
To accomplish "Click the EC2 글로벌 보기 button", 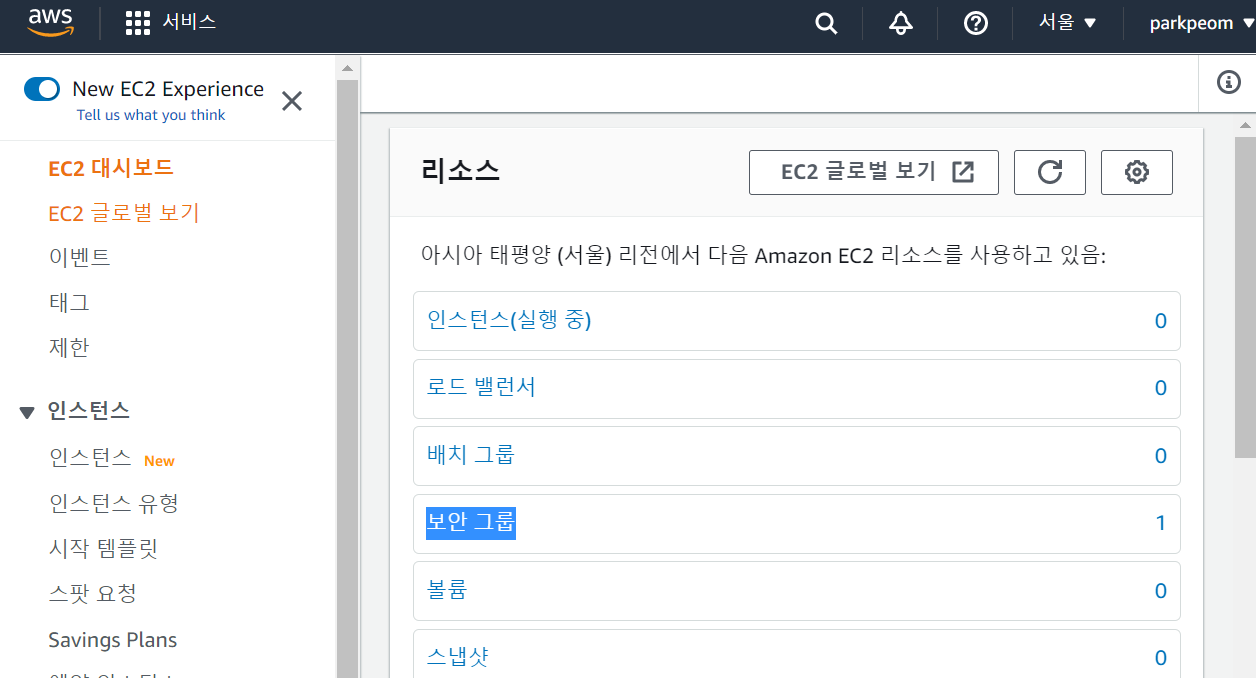I will [874, 172].
